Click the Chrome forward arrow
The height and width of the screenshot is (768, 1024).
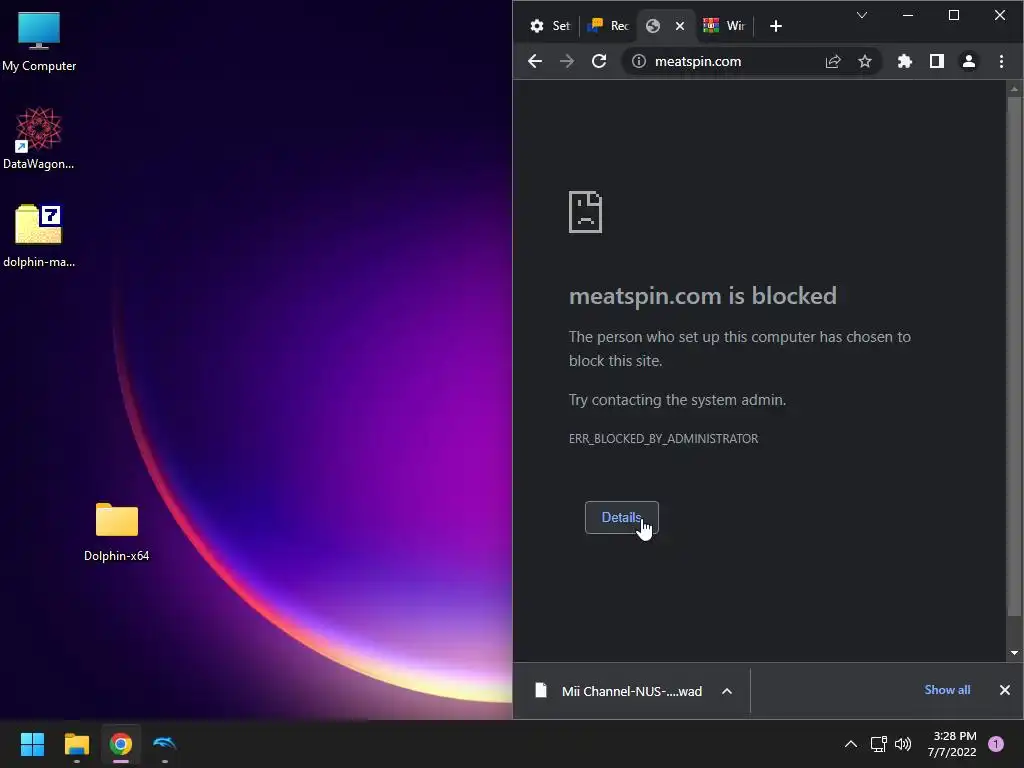coord(567,61)
